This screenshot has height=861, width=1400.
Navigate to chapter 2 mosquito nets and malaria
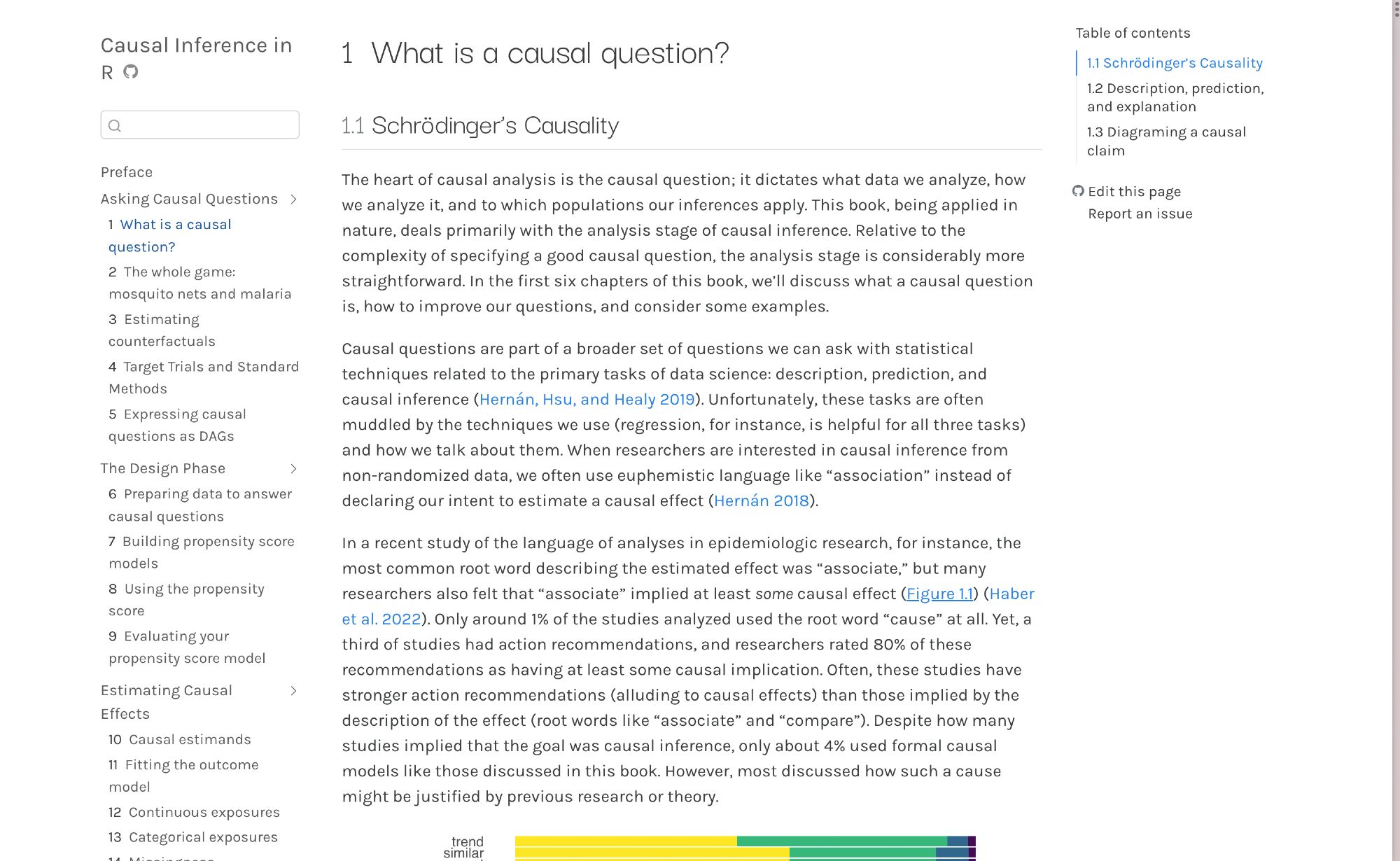click(x=200, y=282)
